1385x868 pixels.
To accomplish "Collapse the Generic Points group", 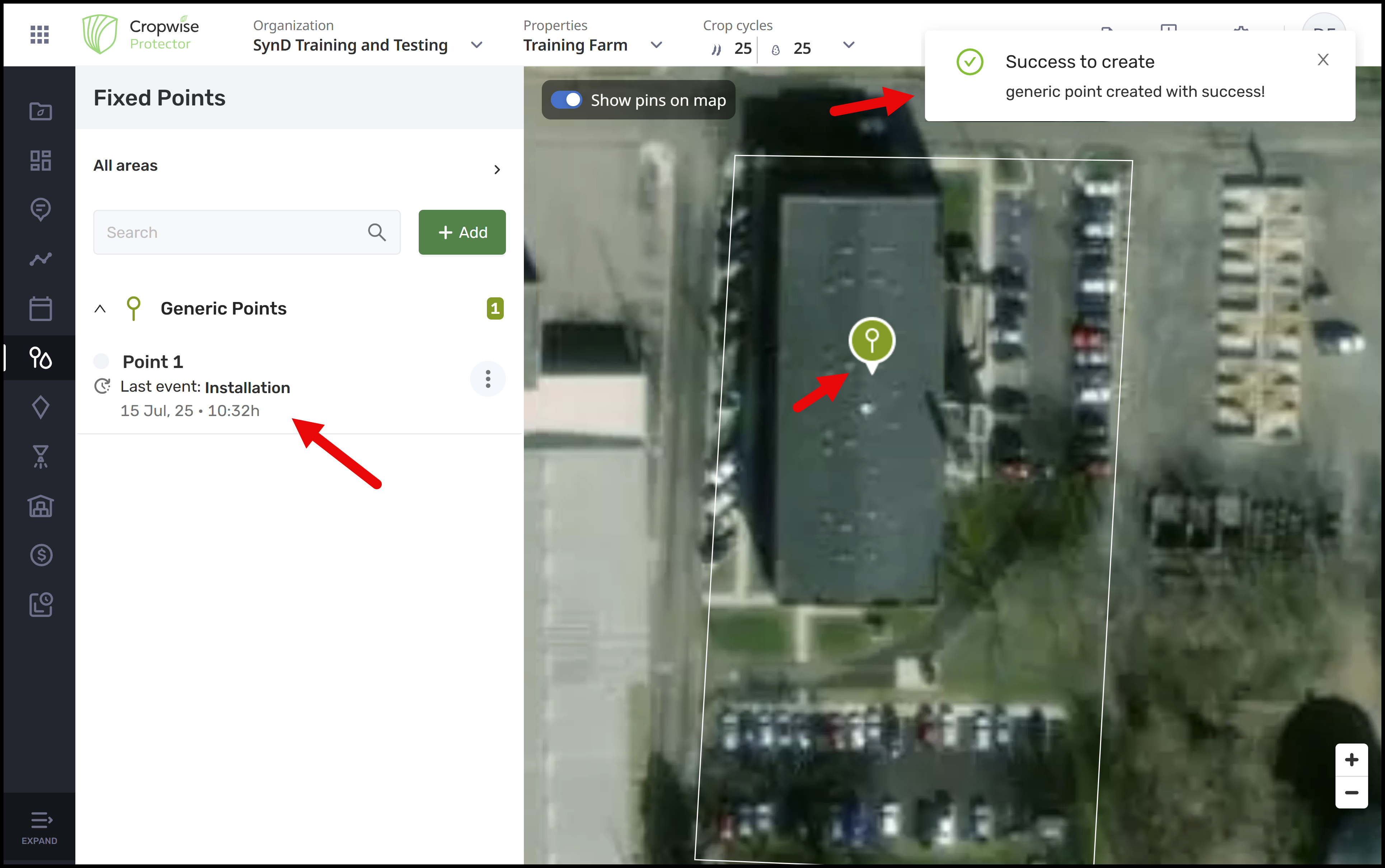I will 100,309.
